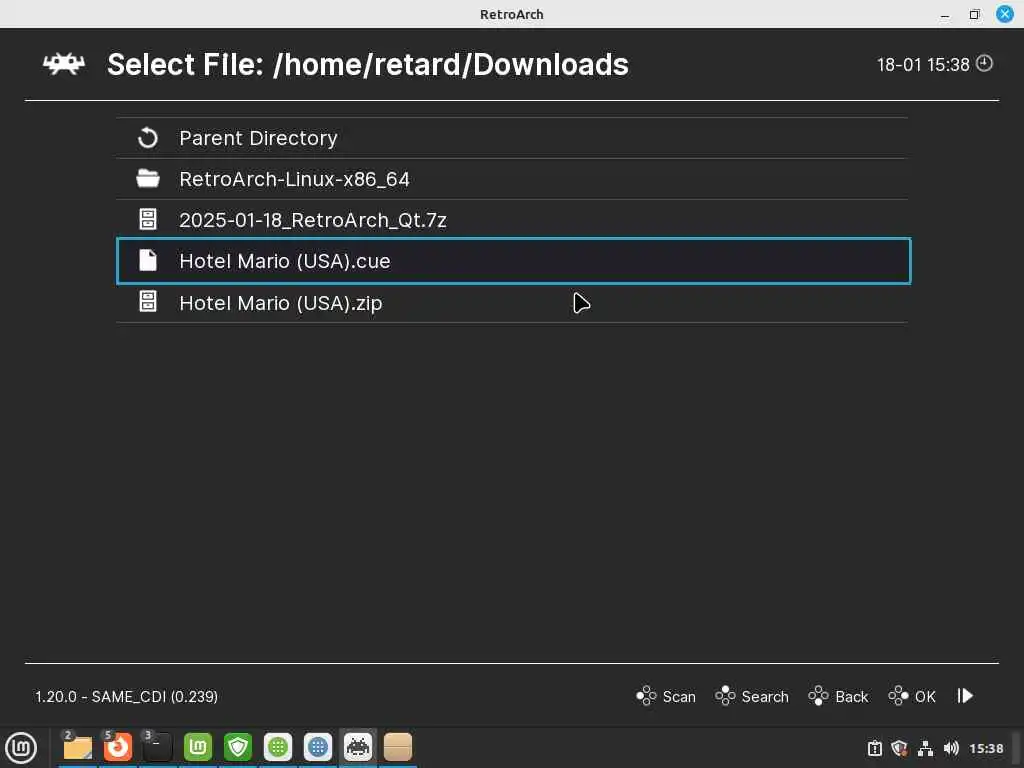Open the tan package app in the taskbar

tap(398, 747)
